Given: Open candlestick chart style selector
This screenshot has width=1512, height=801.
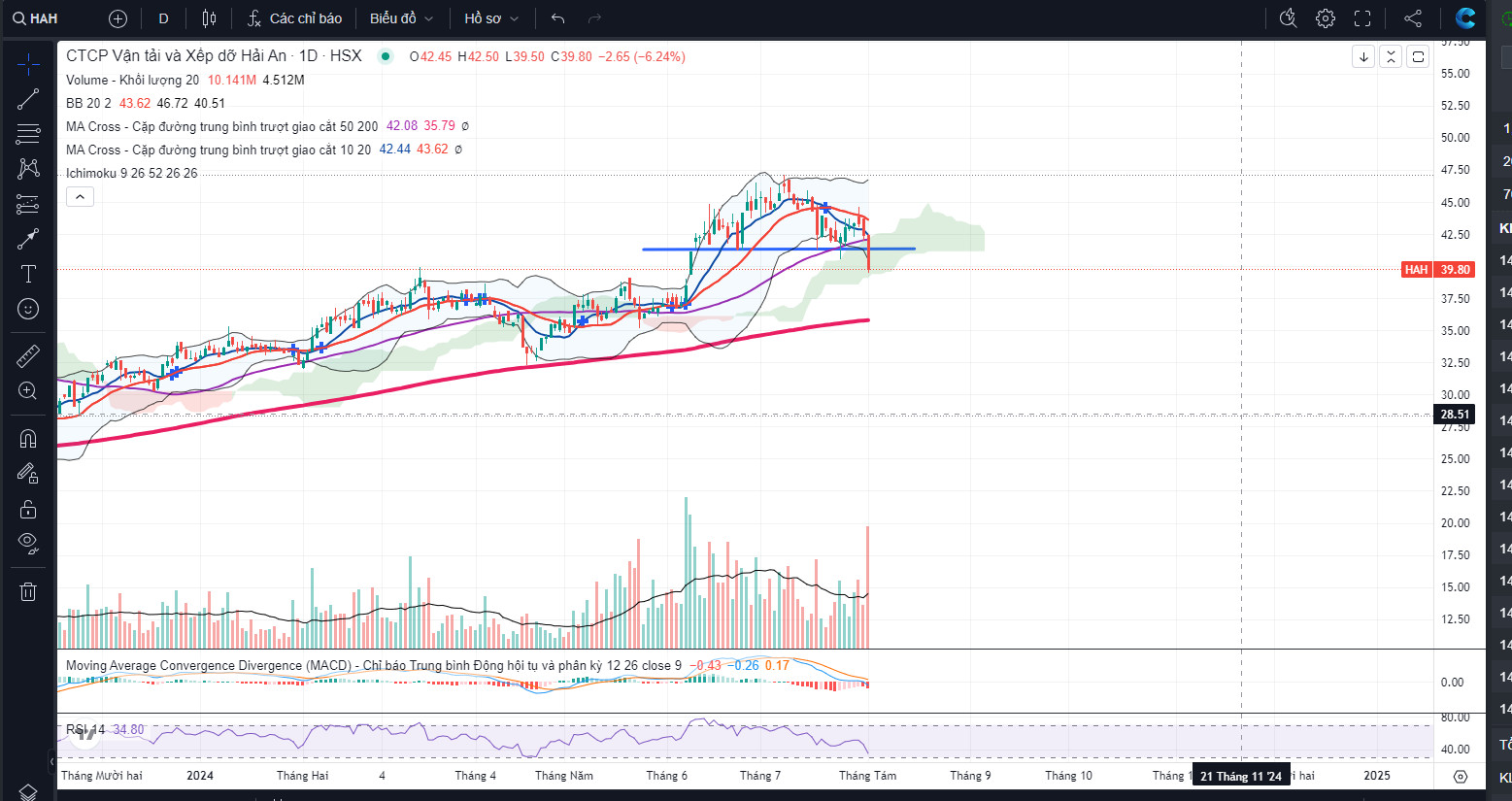Looking at the screenshot, I should pyautogui.click(x=209, y=18).
